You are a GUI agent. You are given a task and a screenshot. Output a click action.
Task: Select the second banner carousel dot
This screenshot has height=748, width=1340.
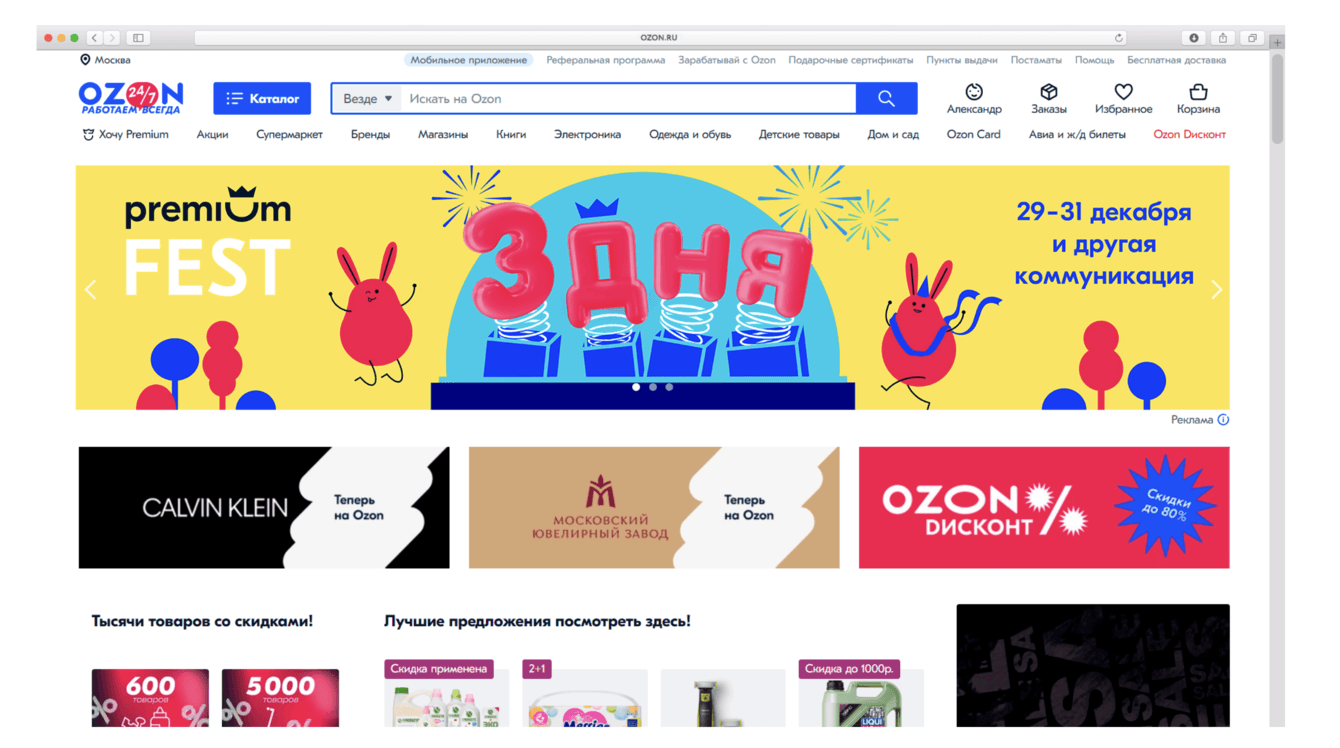(x=653, y=387)
